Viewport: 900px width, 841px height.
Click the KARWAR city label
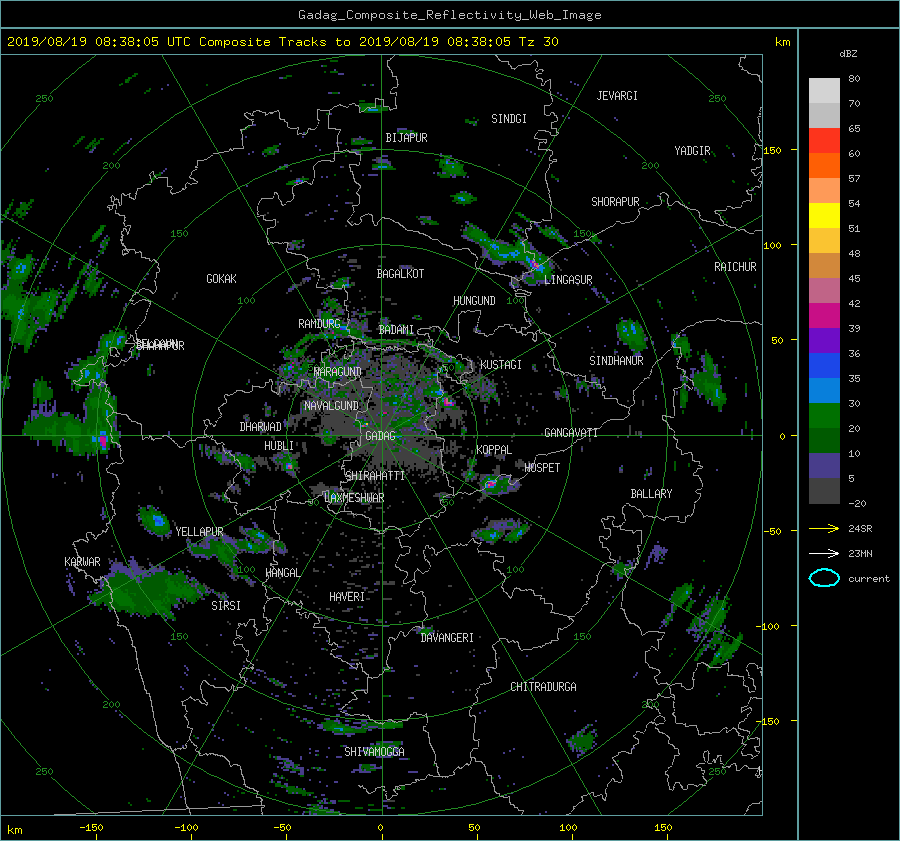coord(82,562)
